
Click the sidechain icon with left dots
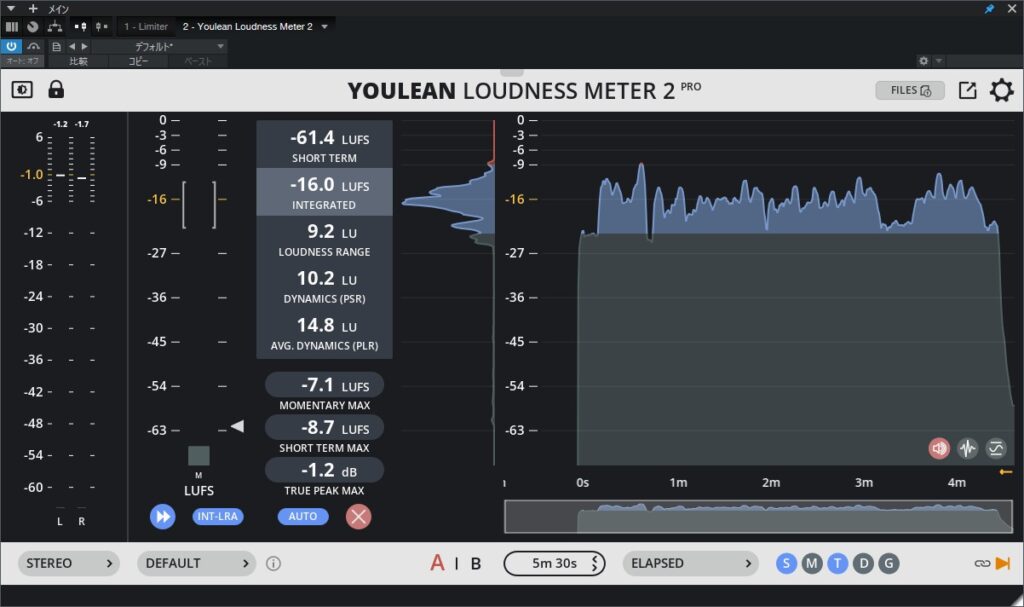tap(80, 27)
